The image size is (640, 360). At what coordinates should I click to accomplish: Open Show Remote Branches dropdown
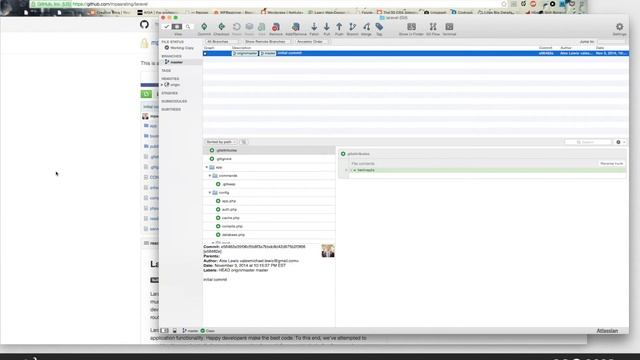[x=267, y=42]
